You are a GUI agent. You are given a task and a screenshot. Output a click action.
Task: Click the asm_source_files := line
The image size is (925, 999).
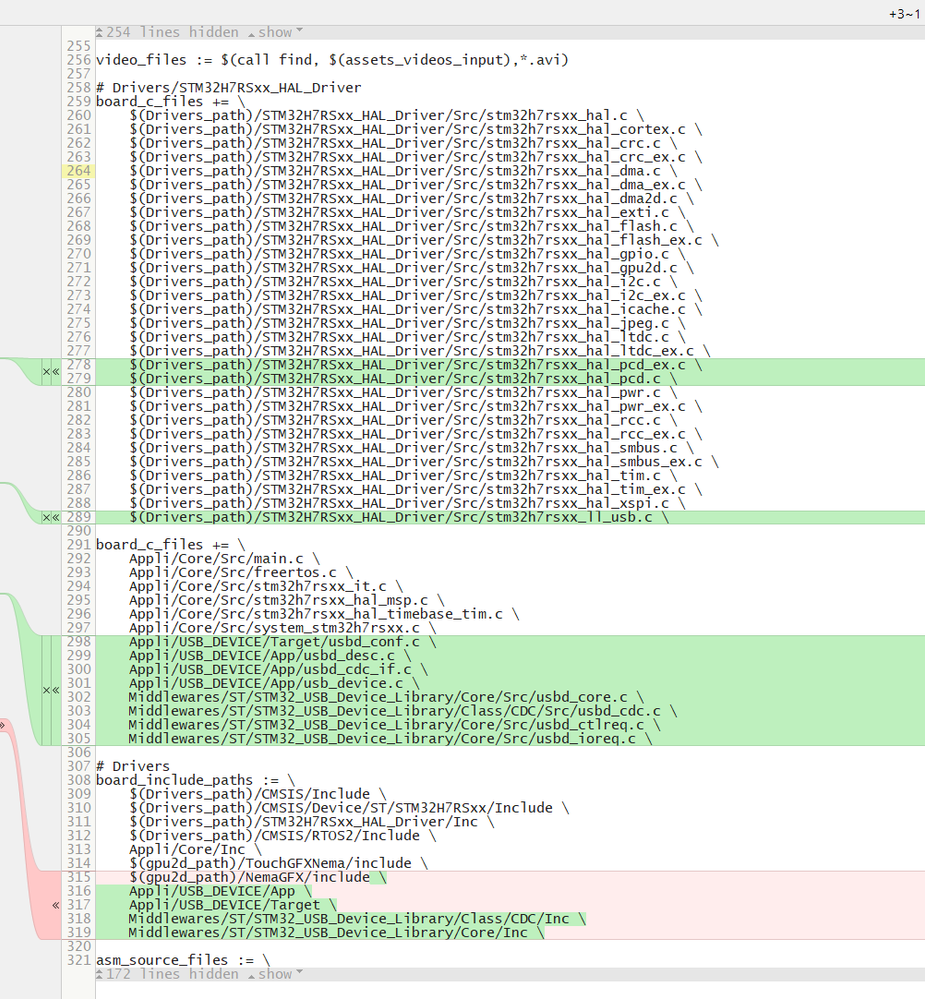click(x=183, y=960)
